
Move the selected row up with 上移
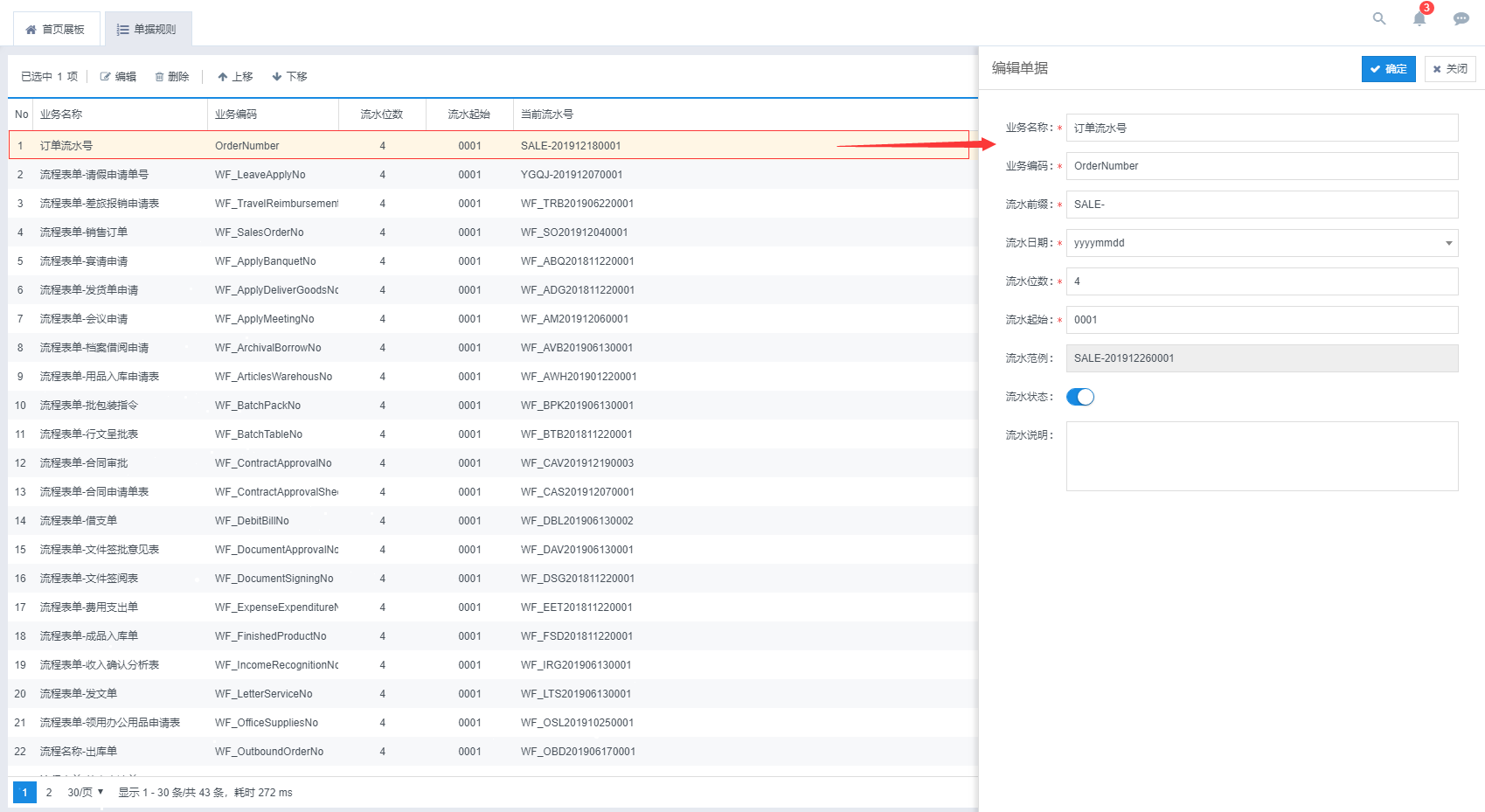235,77
